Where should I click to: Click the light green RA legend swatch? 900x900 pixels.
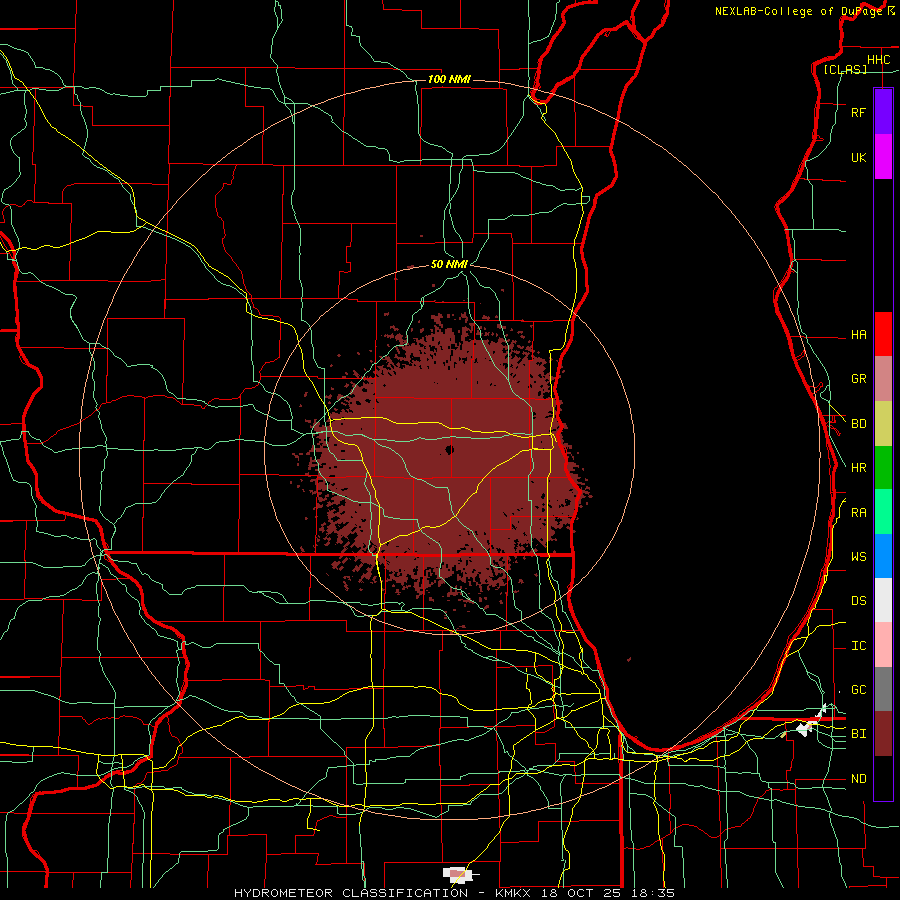pos(883,512)
